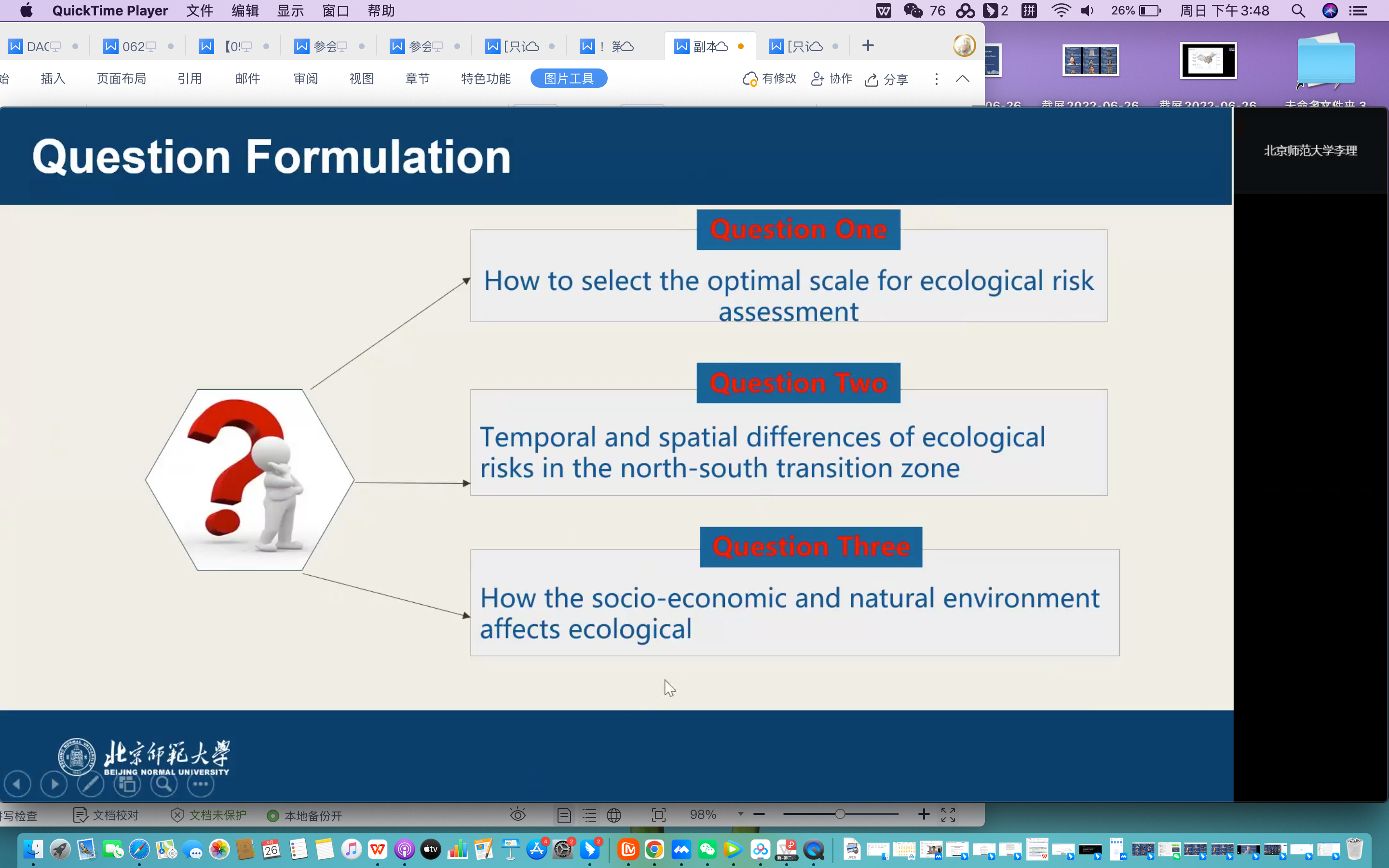Select the 图片工具 picture tools tab
The height and width of the screenshot is (868, 1389).
point(568,79)
